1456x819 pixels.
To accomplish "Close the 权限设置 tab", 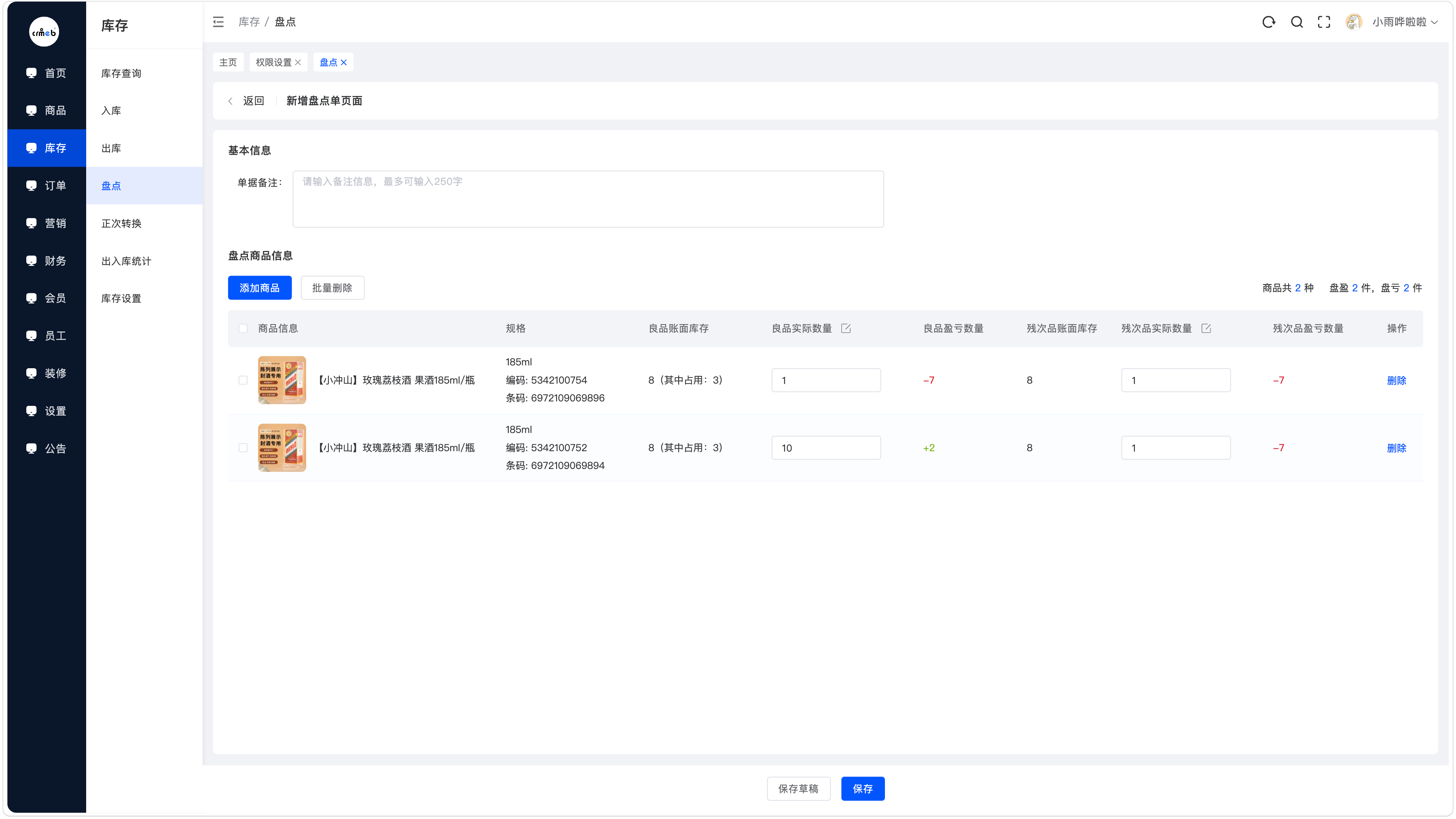I will click(298, 63).
